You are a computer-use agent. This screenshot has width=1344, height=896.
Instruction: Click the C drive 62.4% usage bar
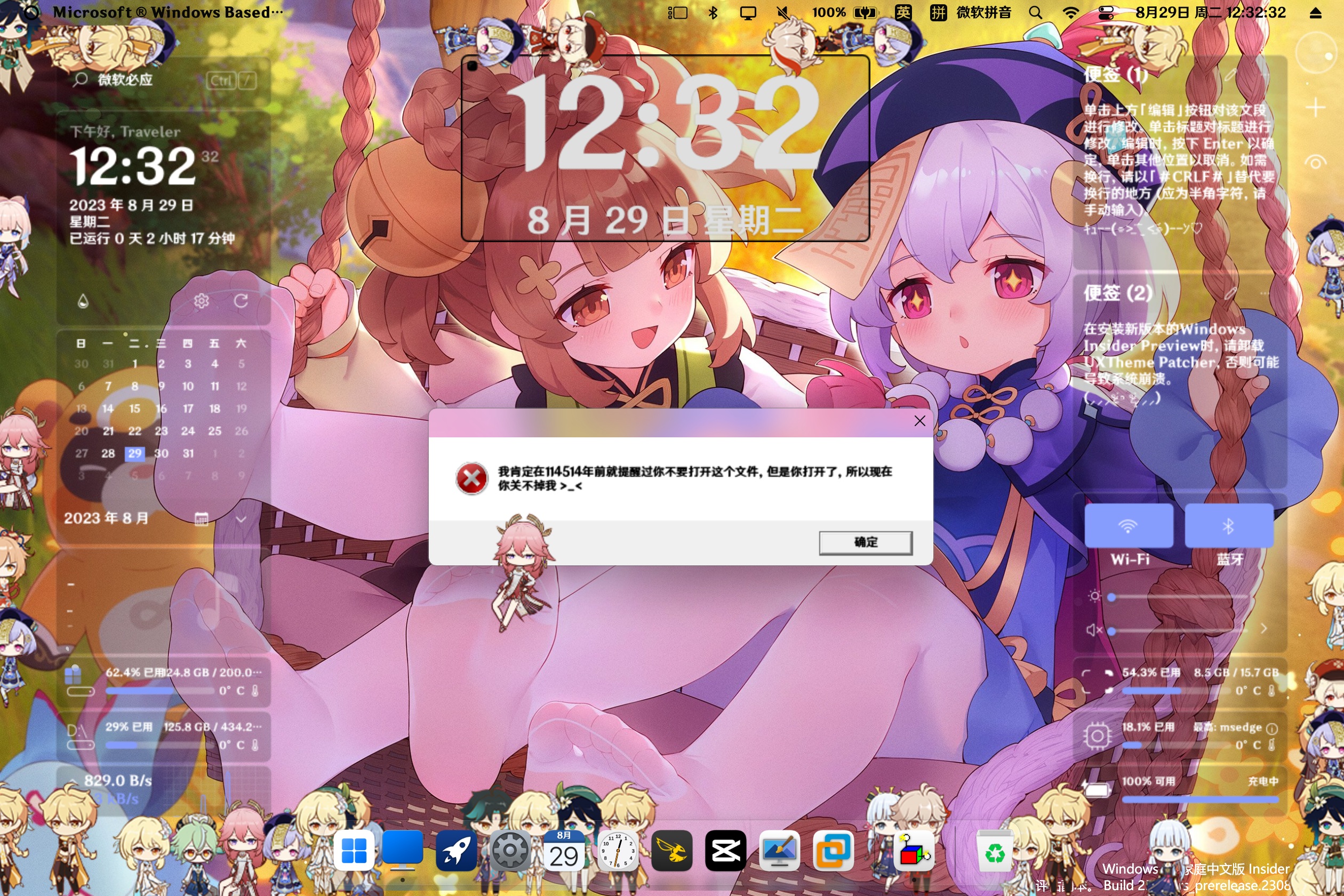pyautogui.click(x=161, y=691)
